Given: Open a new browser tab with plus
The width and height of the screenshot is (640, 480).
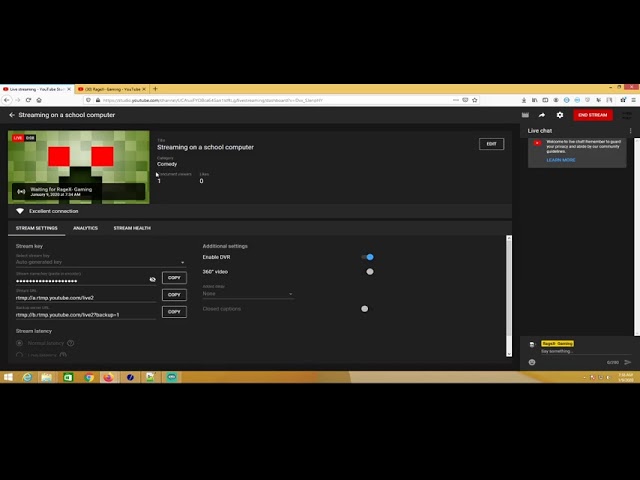Looking at the screenshot, I should pyautogui.click(x=155, y=89).
